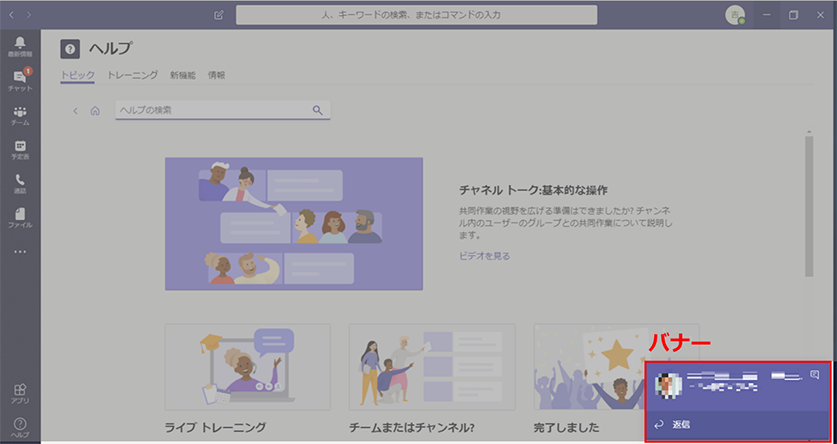Screen dimensions: 837x444
Task: Click 返信 in the notification banner
Action: point(680,425)
